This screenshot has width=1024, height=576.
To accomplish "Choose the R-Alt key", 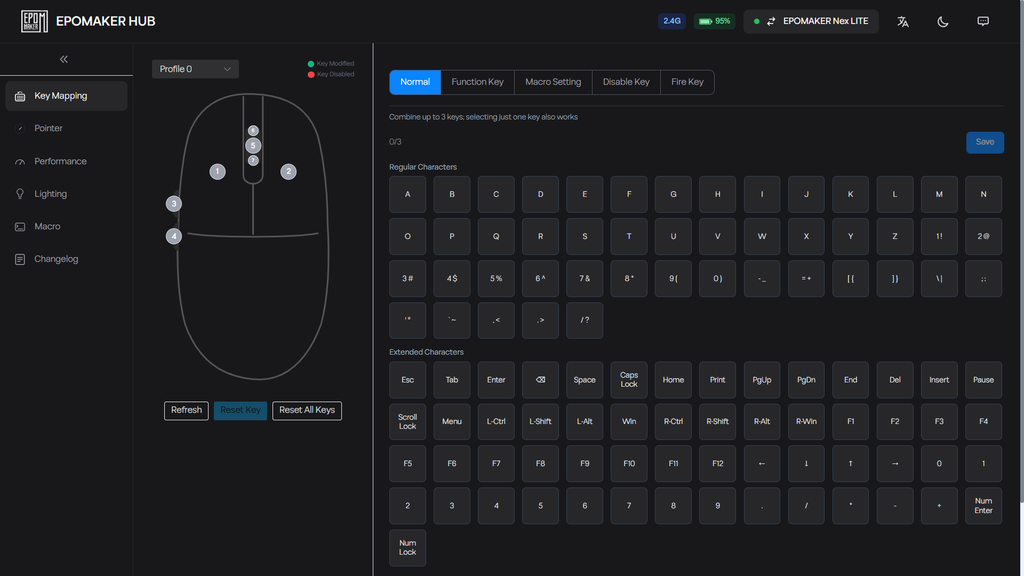I will coord(762,422).
